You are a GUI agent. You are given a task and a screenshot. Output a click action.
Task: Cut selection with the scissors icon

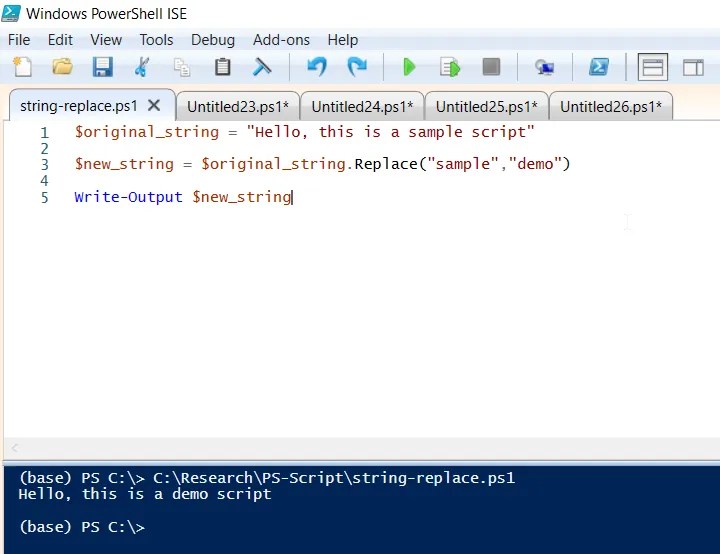(142, 67)
